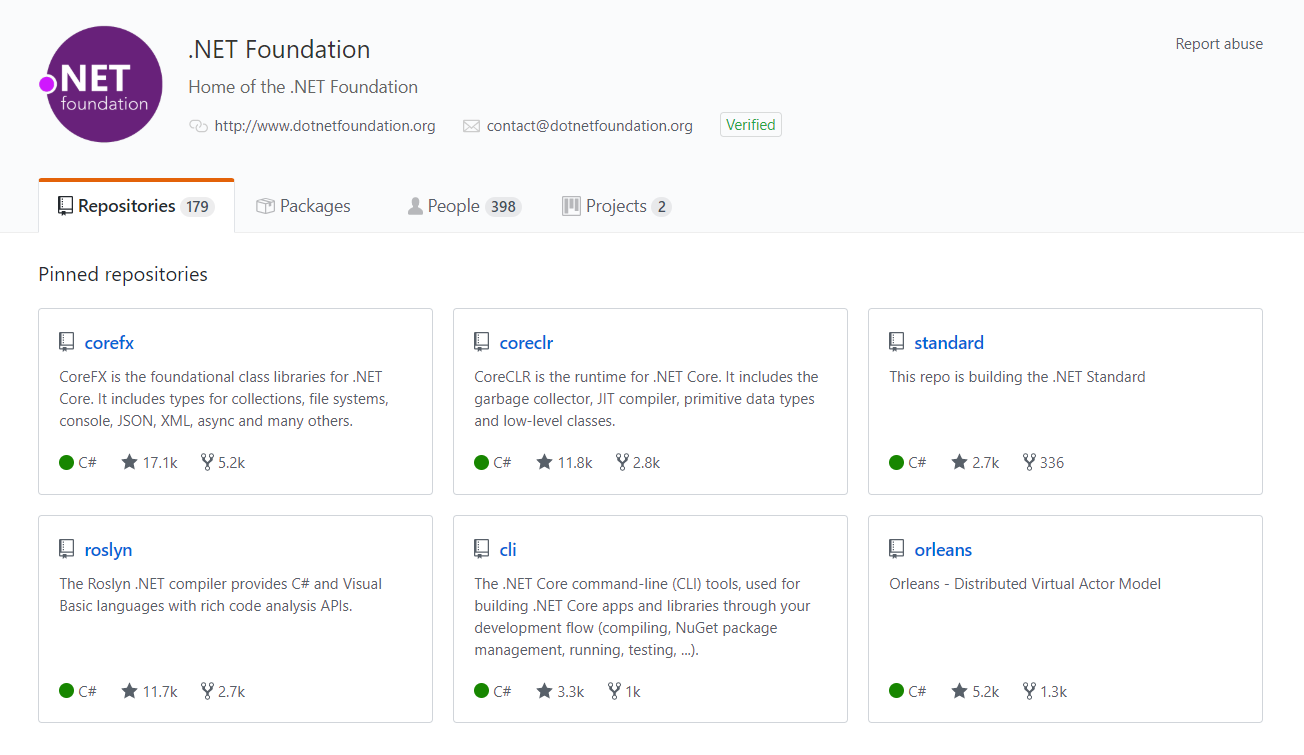
Task: Click the .NET Foundation logo avatar
Action: pos(104,84)
